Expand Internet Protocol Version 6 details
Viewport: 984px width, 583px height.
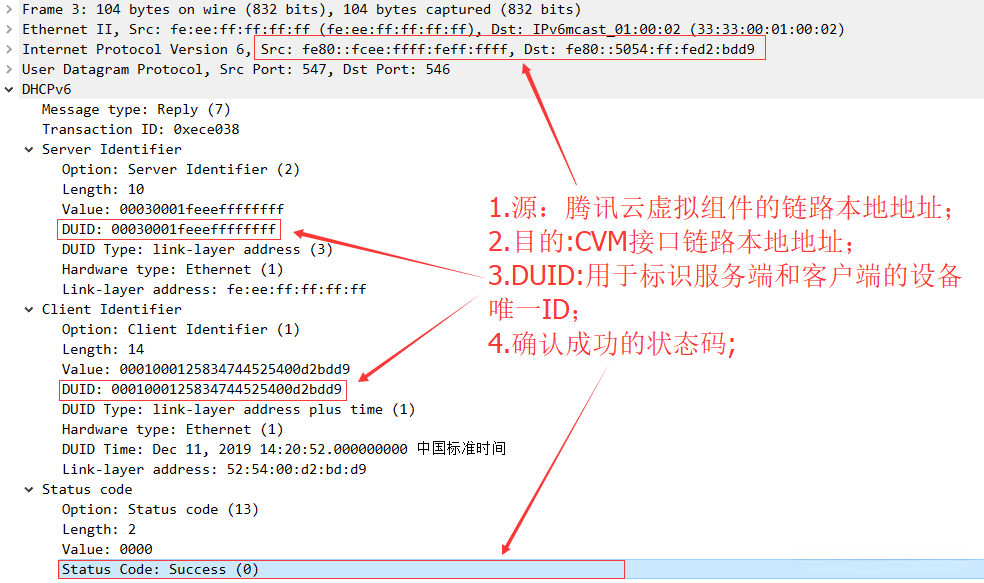click(9, 50)
